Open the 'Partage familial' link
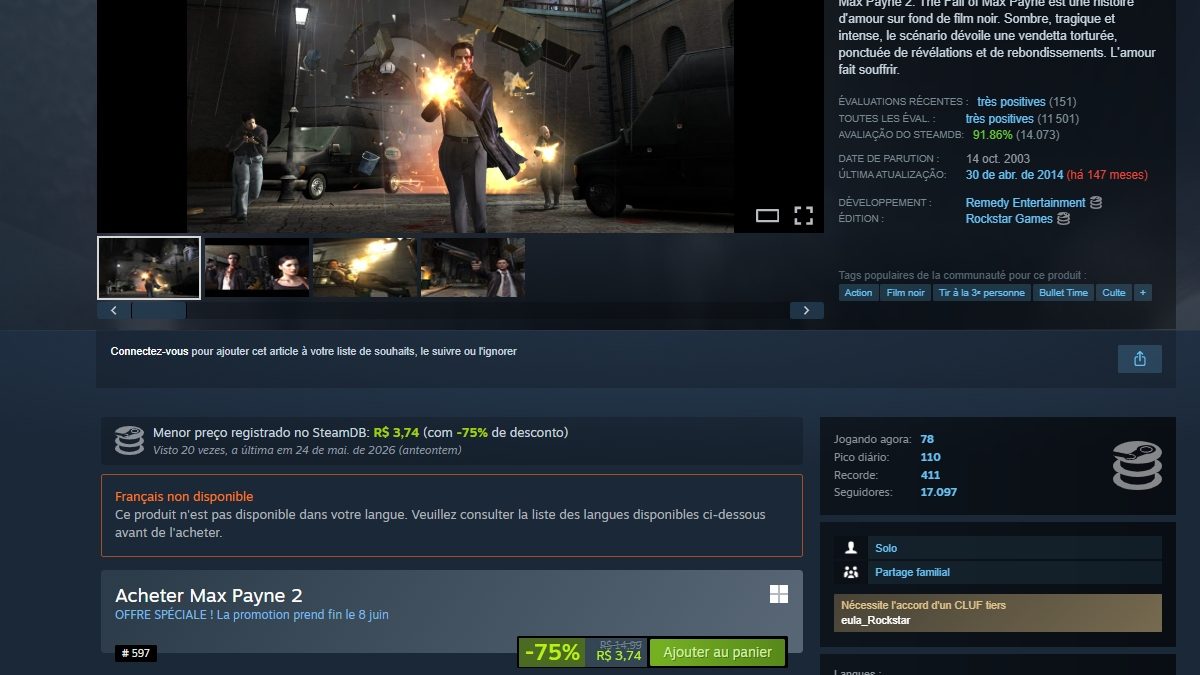Screen dimensions: 1200x675 912,572
